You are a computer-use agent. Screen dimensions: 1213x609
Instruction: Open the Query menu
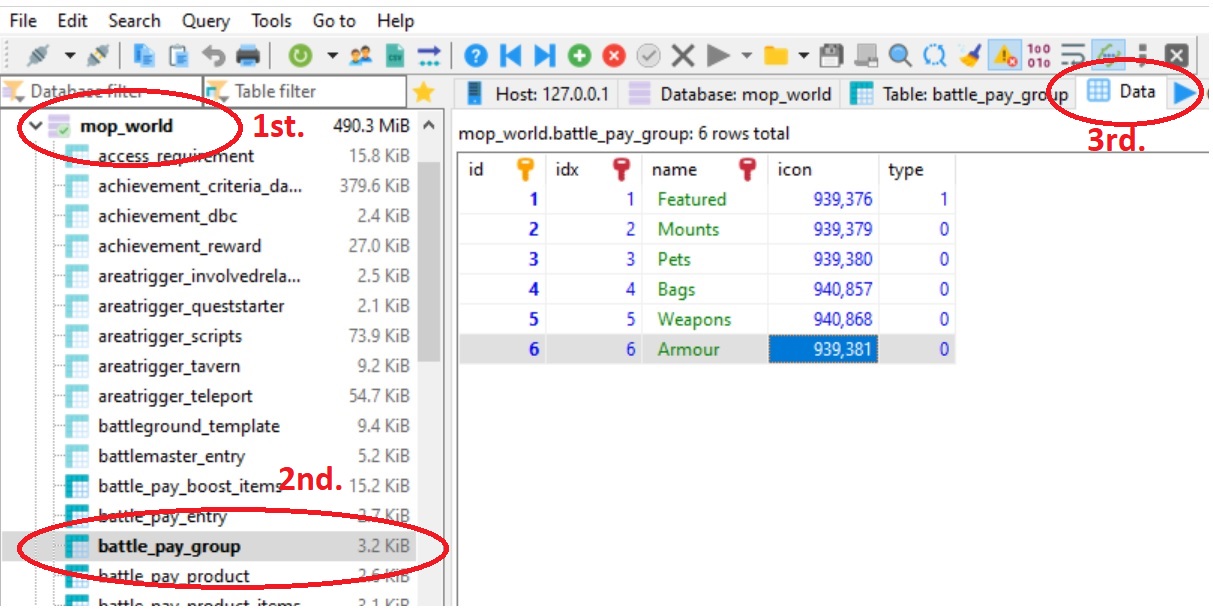coord(204,20)
